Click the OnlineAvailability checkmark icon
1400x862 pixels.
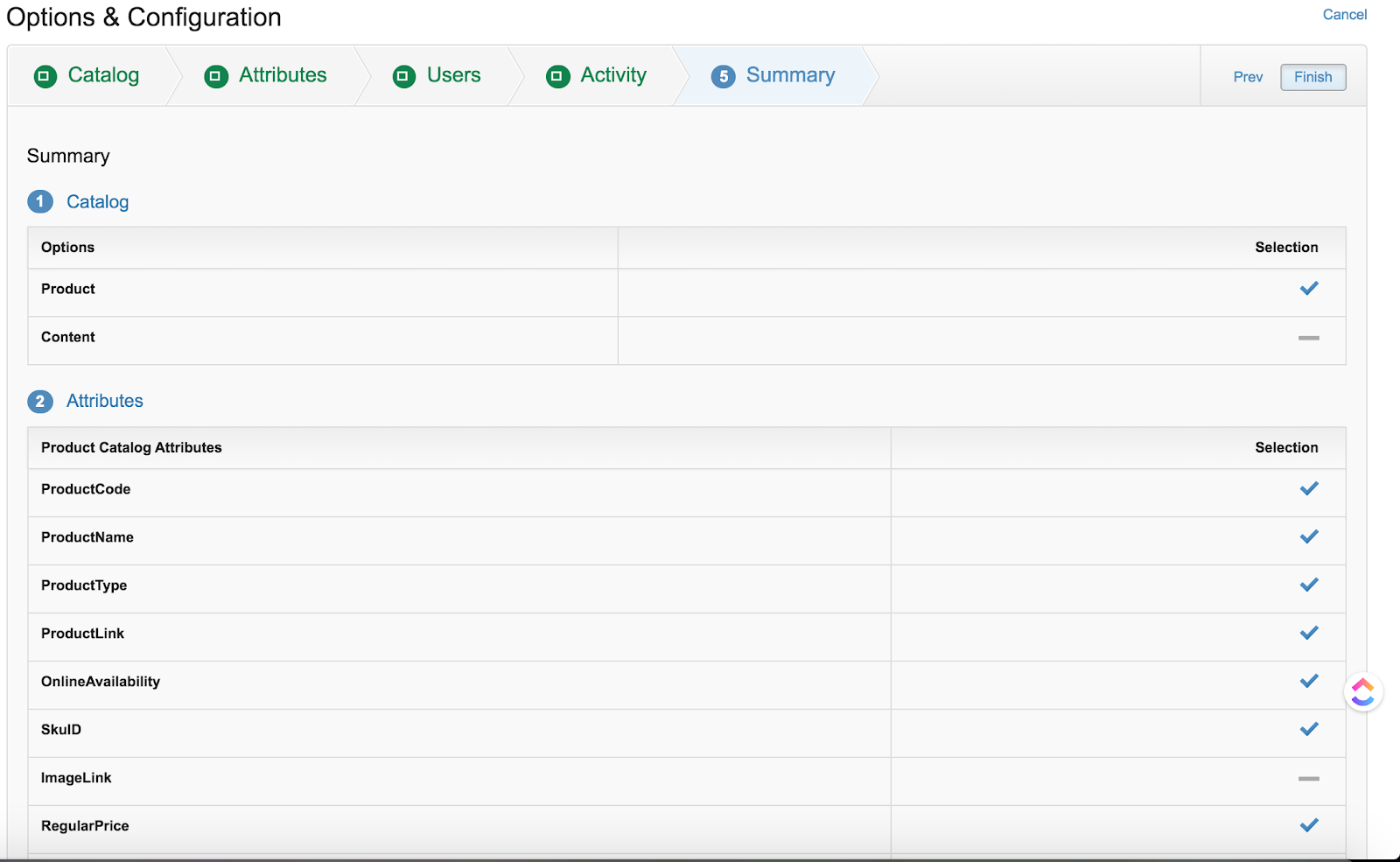[1309, 682]
